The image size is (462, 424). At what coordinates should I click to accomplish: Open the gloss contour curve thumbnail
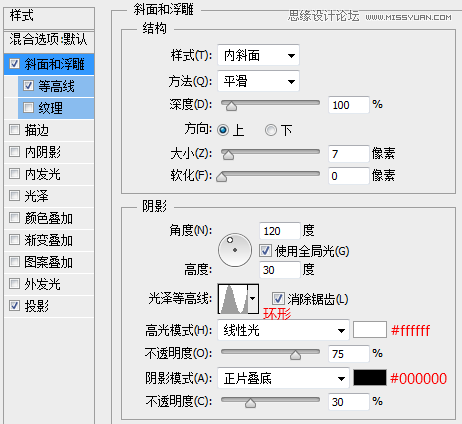click(233, 299)
